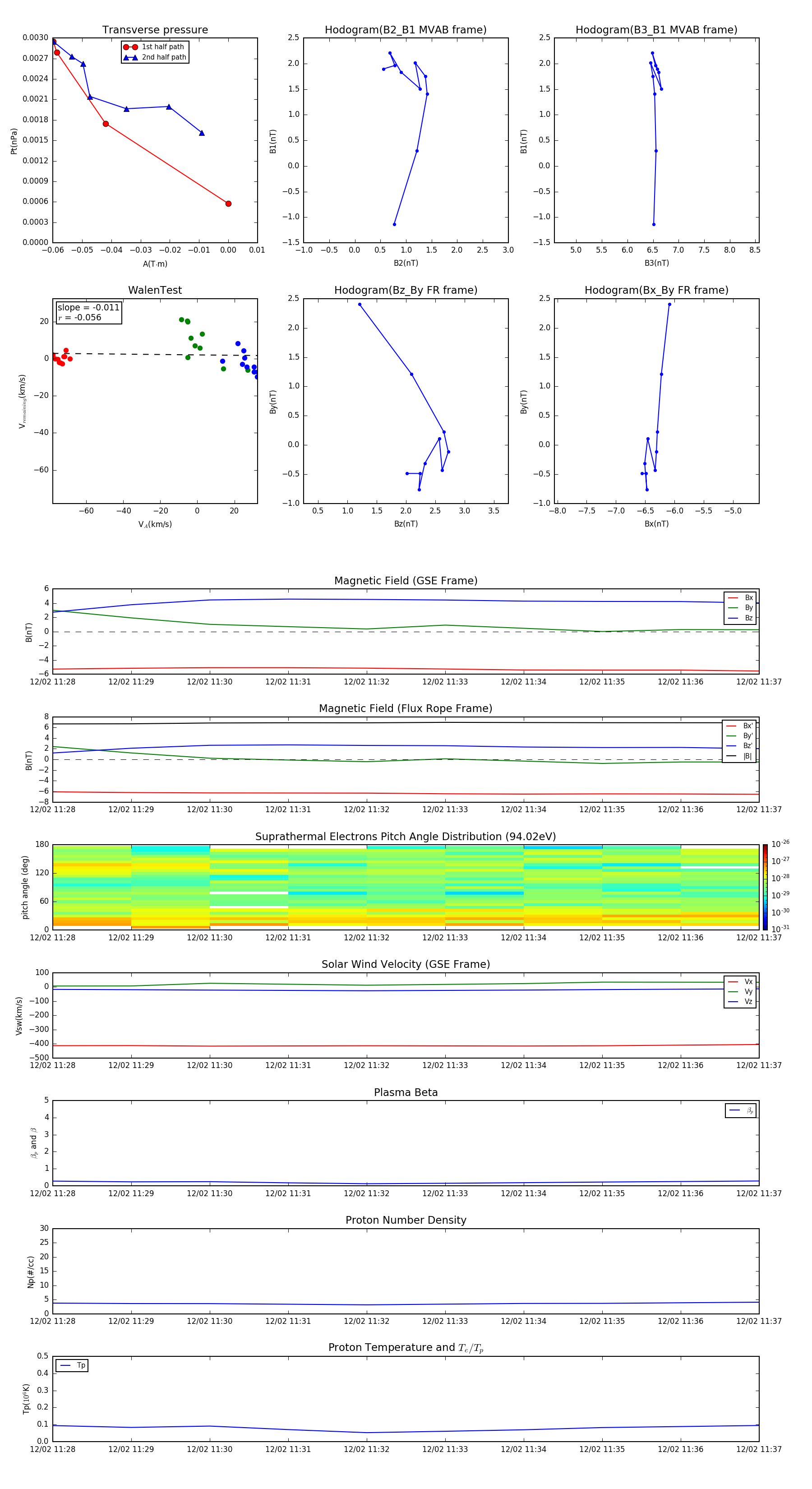The height and width of the screenshot is (1489, 812).
Task: Click Bx entry in GSE magnetic field legend
Action: pos(740,598)
